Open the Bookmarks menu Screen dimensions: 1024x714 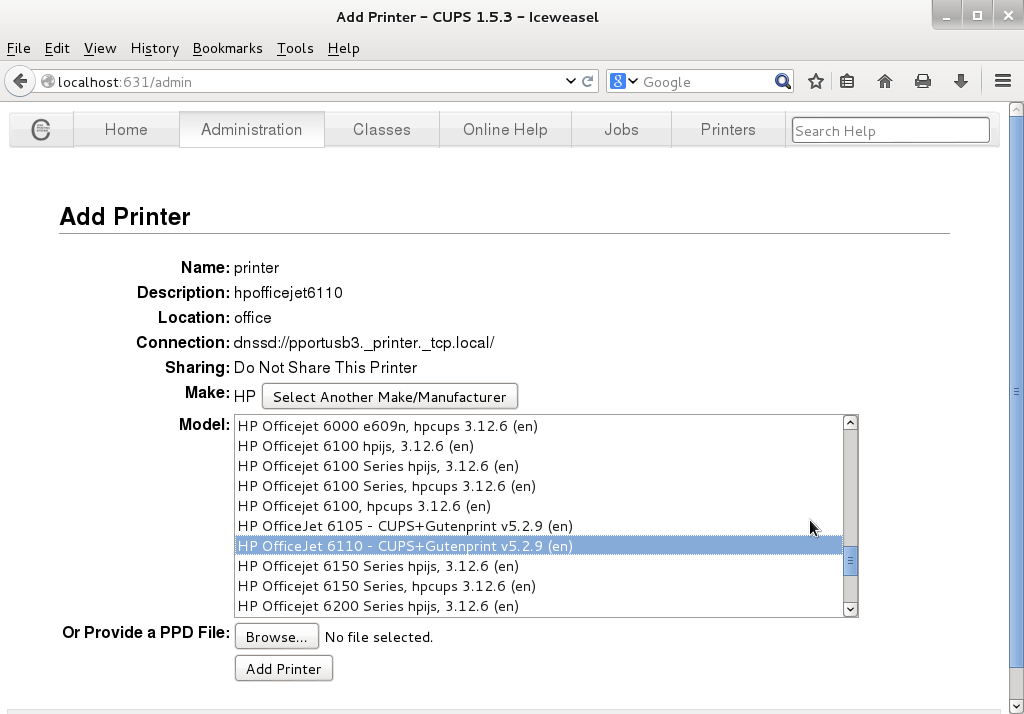point(227,48)
